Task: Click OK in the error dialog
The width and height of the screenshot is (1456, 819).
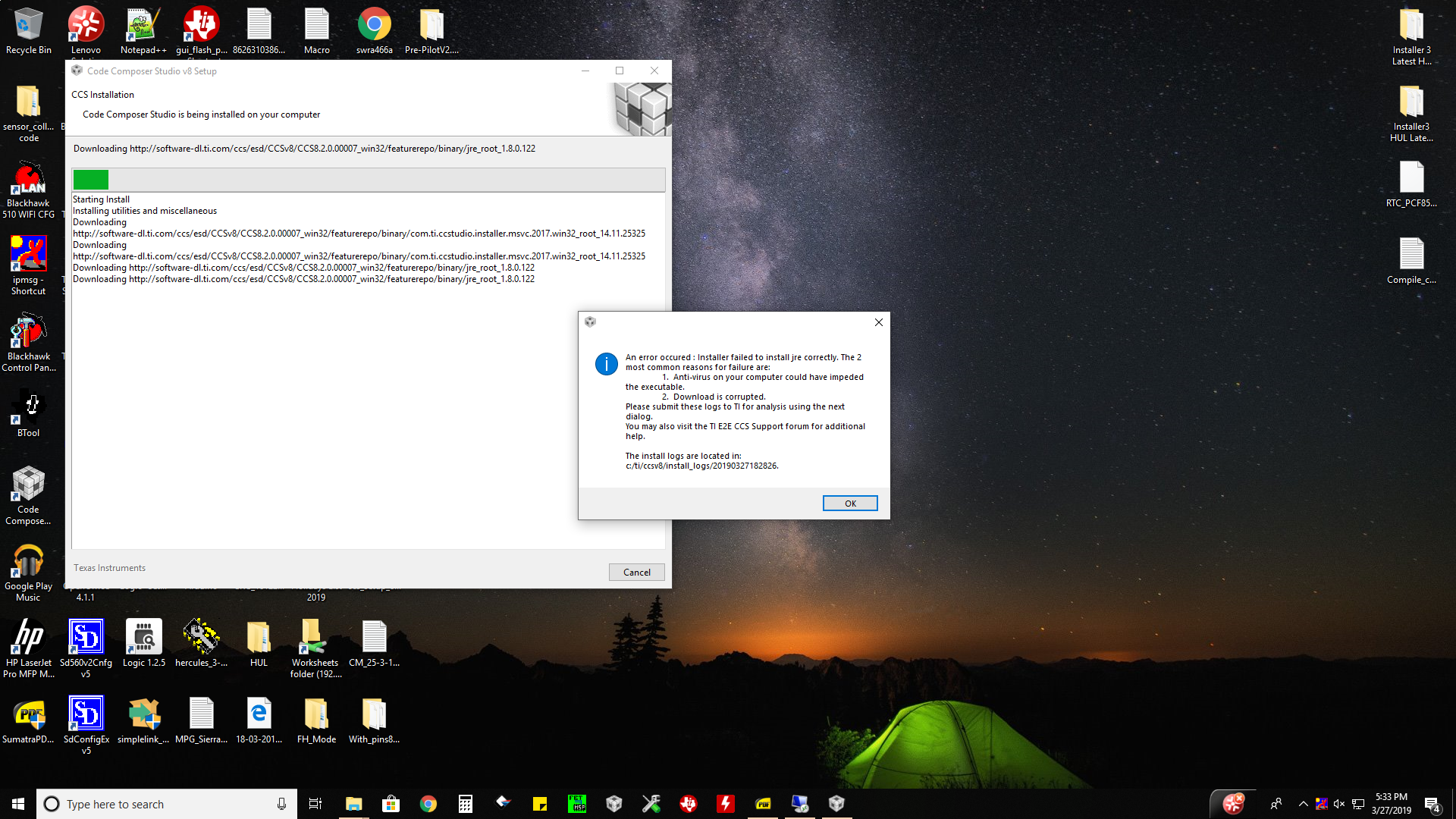Action: click(849, 504)
